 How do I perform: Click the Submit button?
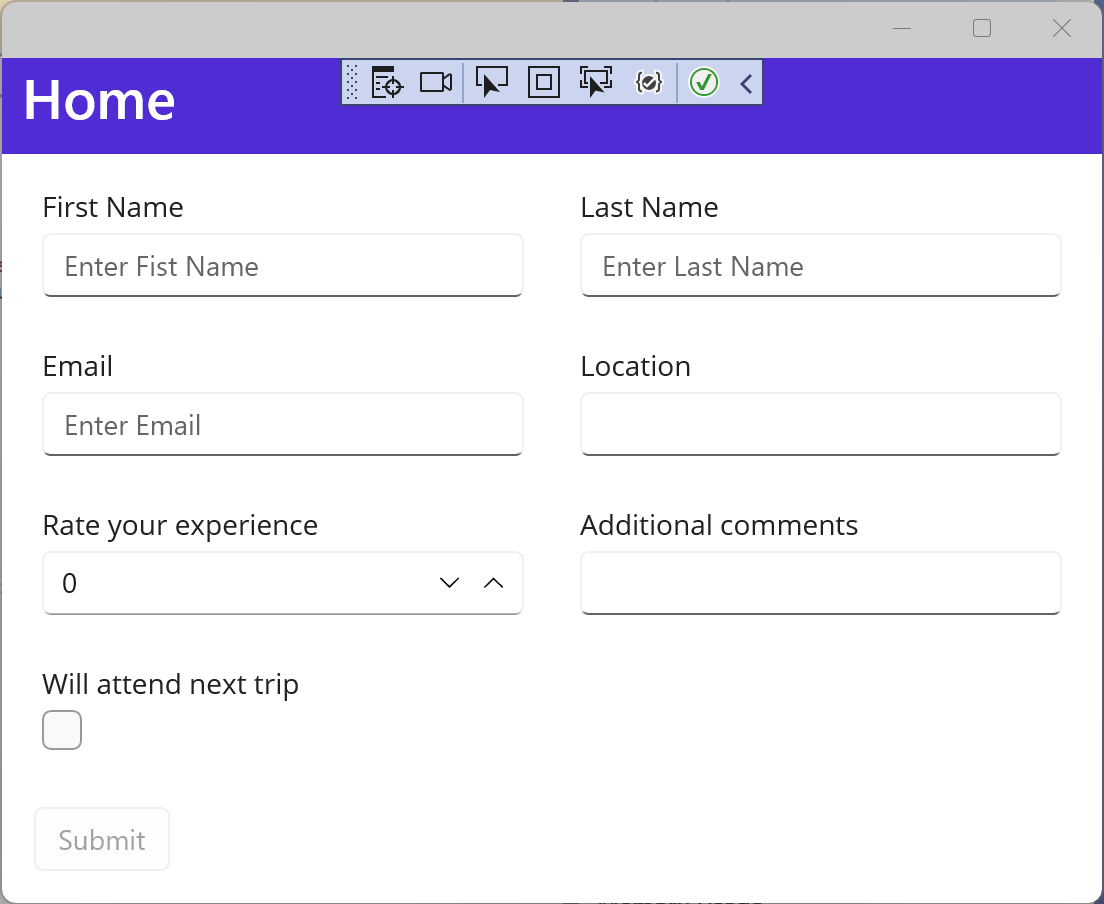[102, 839]
